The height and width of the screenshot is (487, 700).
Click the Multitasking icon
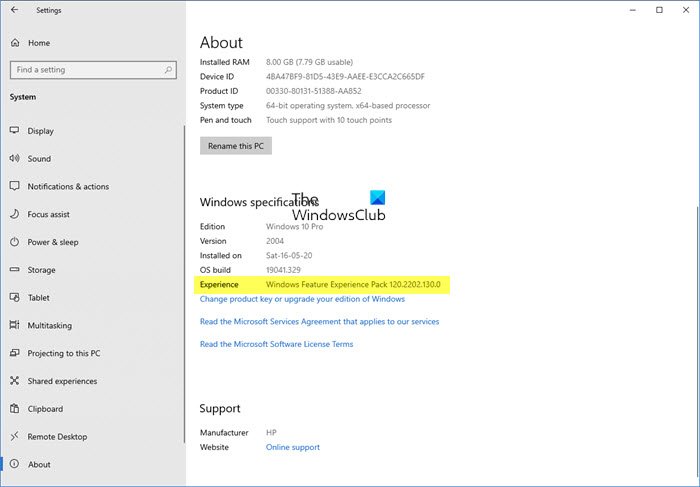pos(15,325)
